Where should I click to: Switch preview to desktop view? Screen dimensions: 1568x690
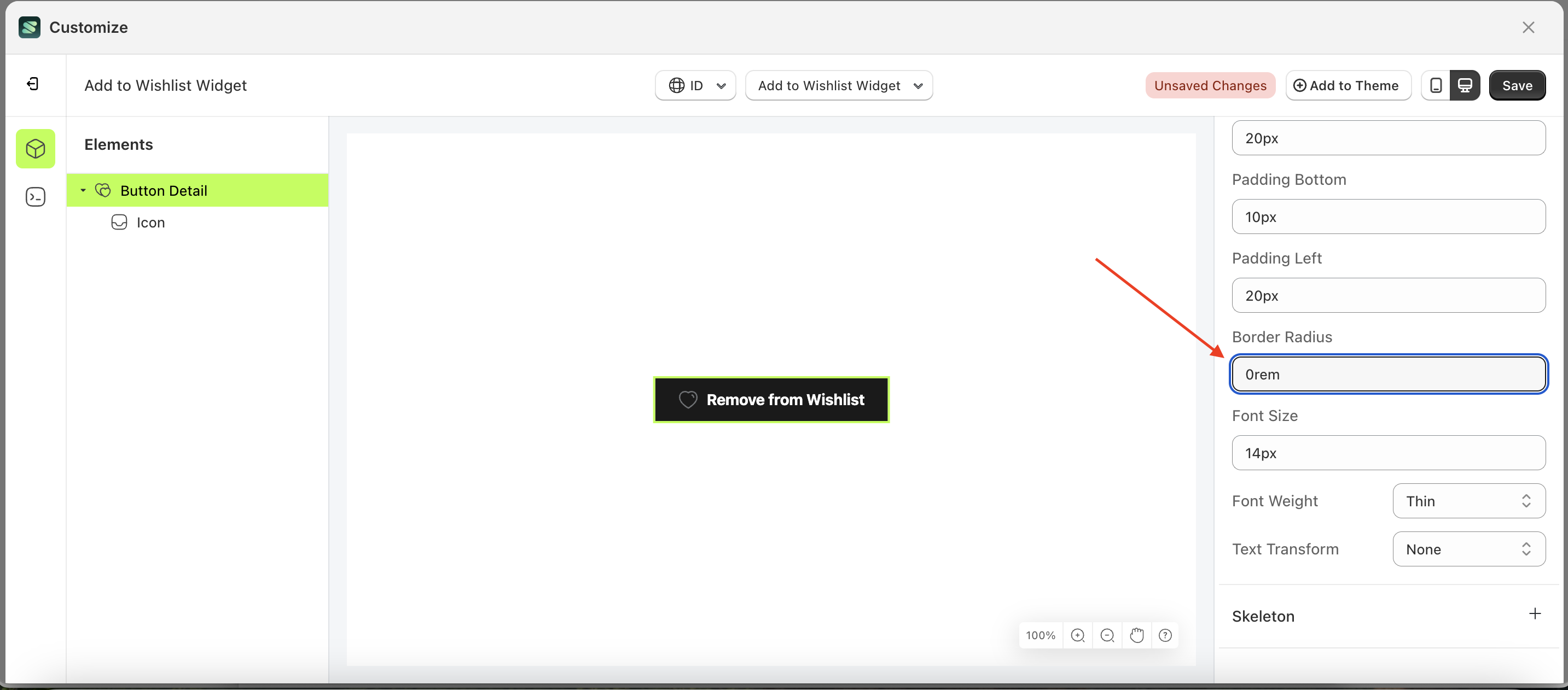[x=1465, y=85]
